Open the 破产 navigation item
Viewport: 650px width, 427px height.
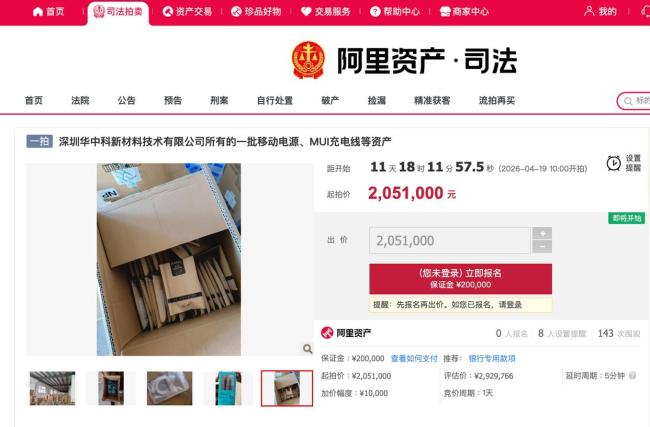click(x=330, y=100)
